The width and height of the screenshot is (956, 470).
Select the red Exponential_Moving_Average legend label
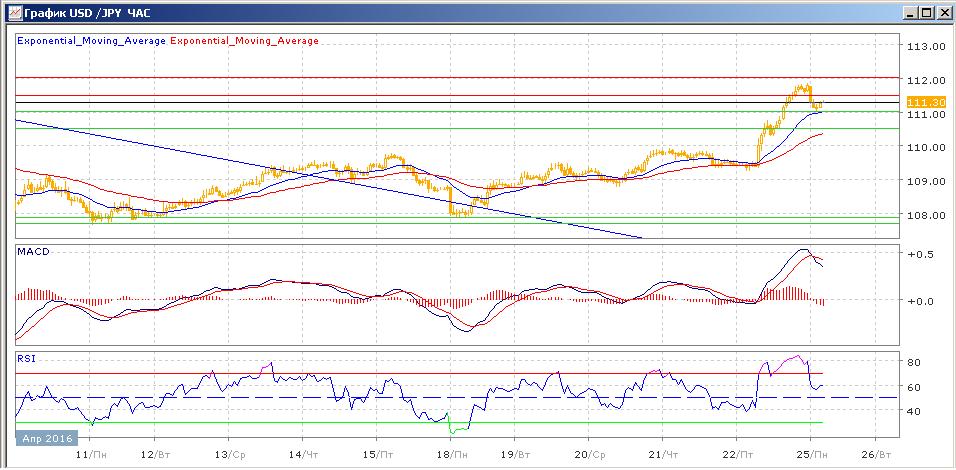(x=246, y=41)
